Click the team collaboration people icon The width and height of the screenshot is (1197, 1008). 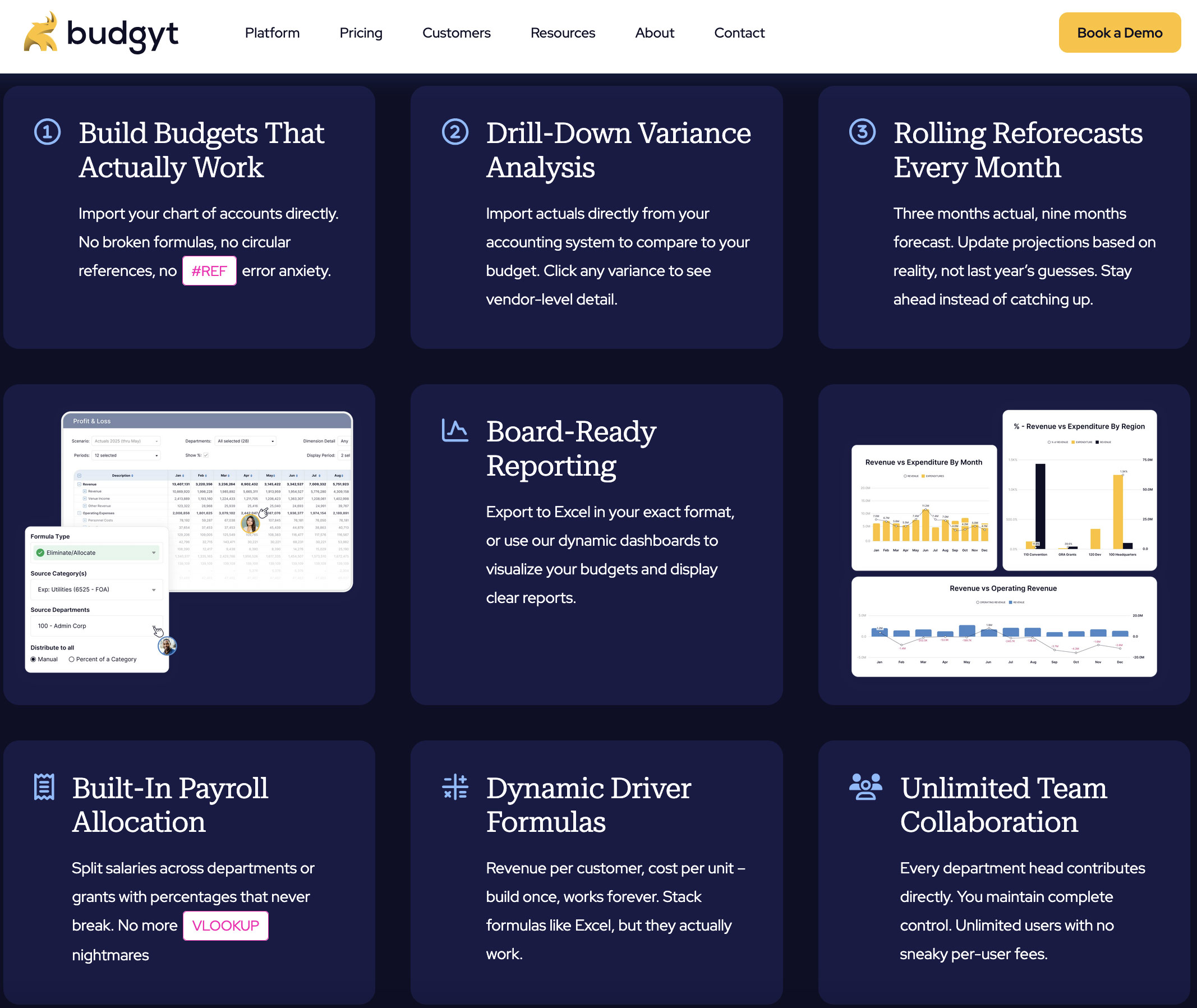pyautogui.click(x=865, y=787)
